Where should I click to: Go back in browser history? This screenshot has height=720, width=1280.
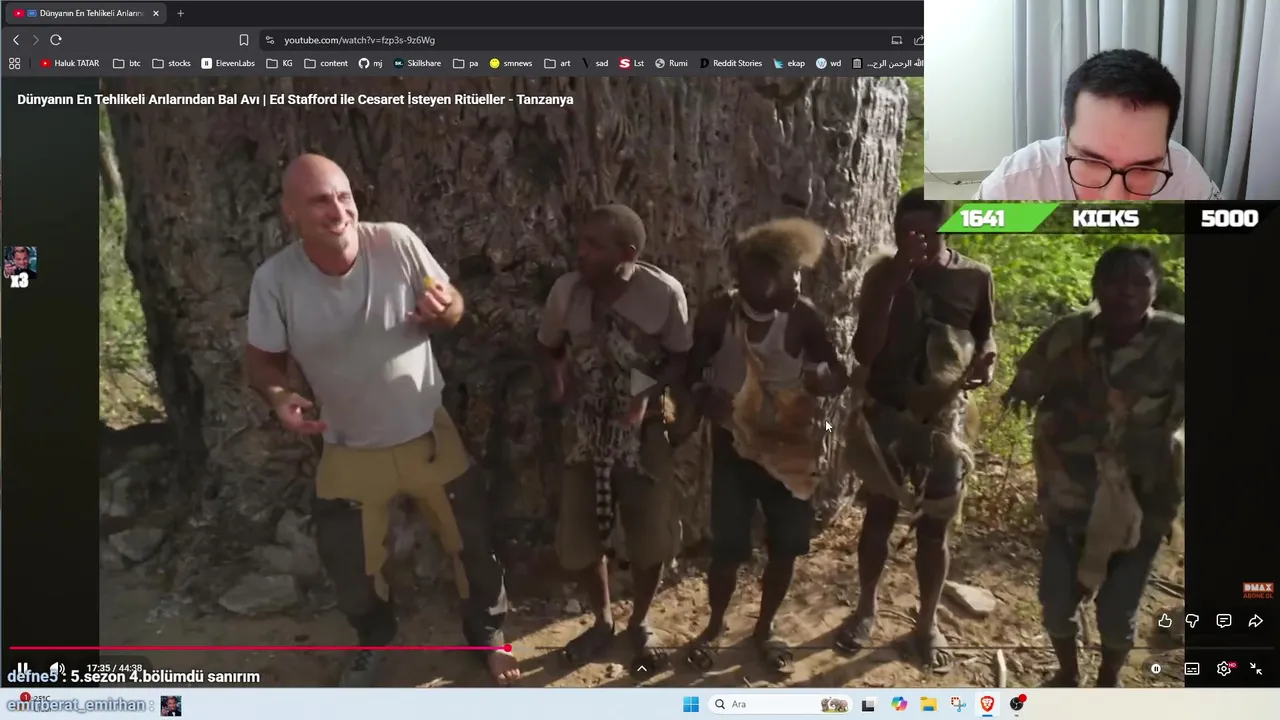[16, 40]
